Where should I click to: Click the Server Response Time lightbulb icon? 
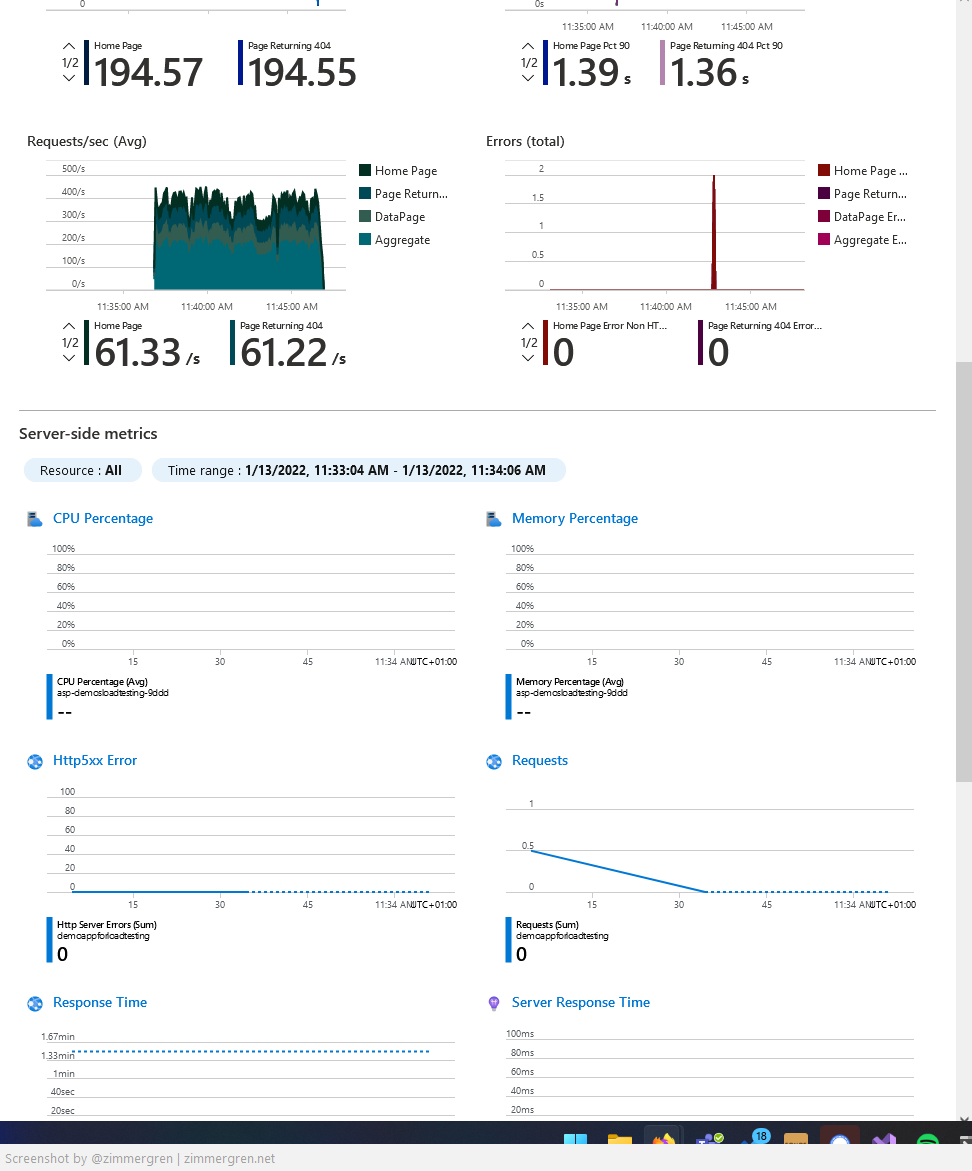click(x=493, y=1003)
